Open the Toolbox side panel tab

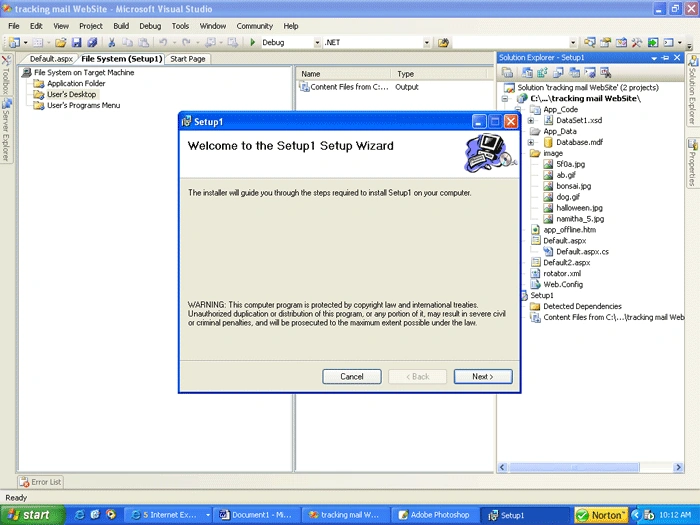6,75
